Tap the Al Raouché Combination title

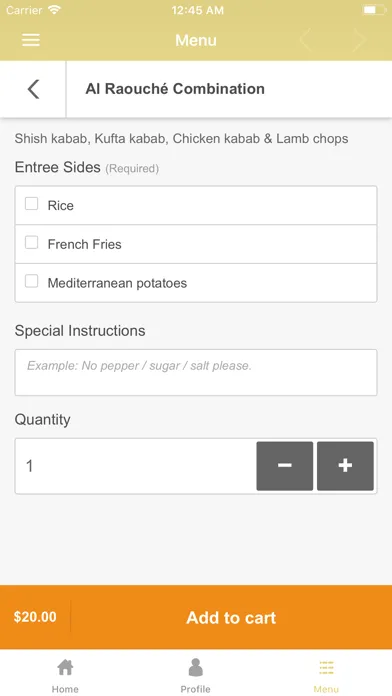[175, 89]
